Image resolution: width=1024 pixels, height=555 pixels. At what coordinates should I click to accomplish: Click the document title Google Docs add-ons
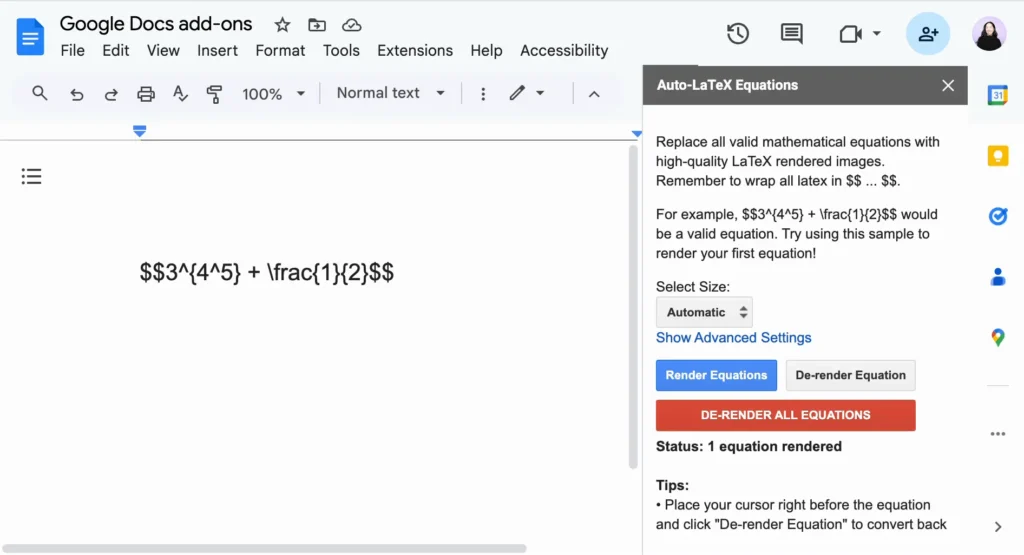(155, 24)
